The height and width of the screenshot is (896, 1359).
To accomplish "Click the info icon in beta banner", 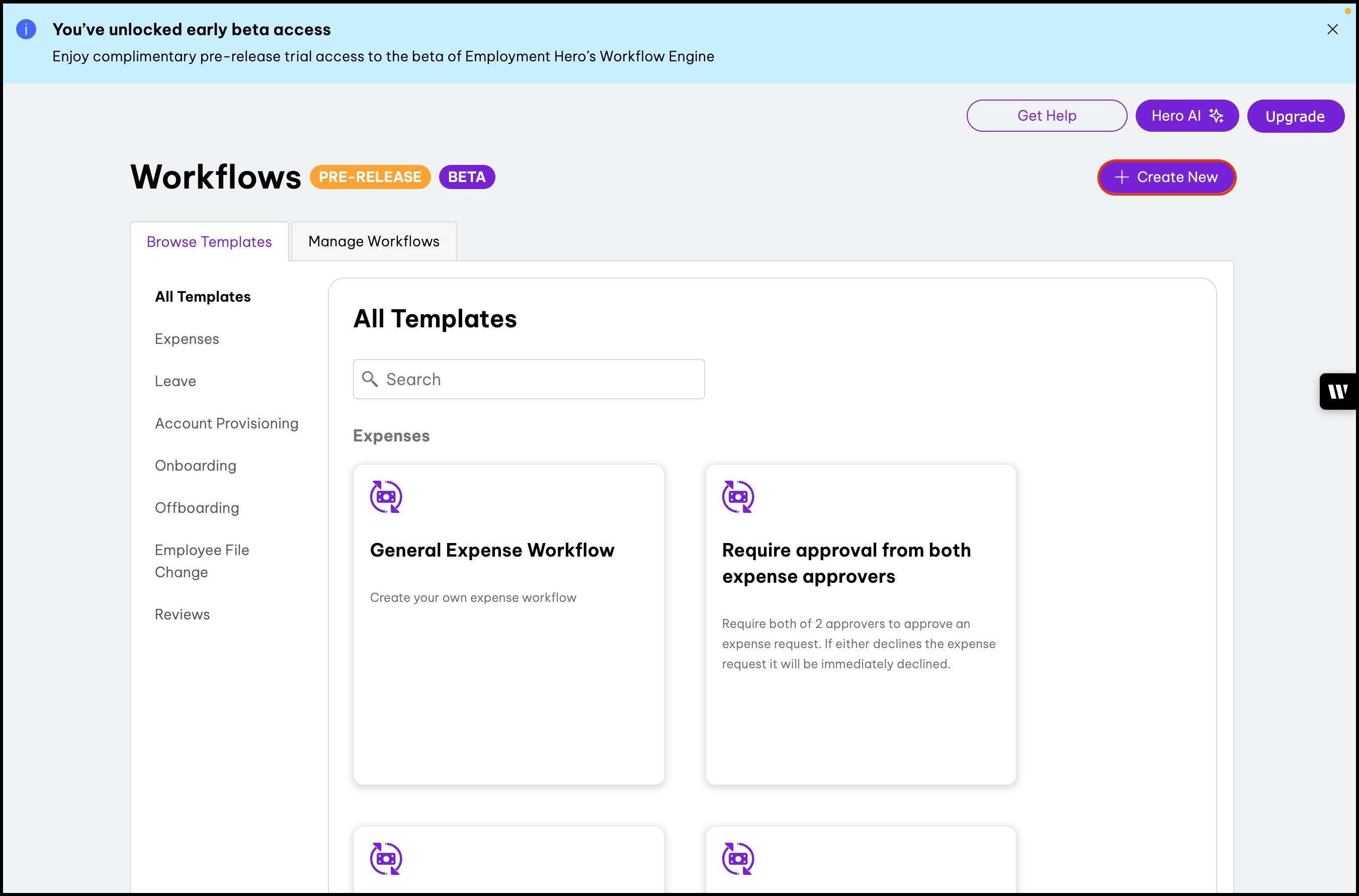I will coord(26,29).
